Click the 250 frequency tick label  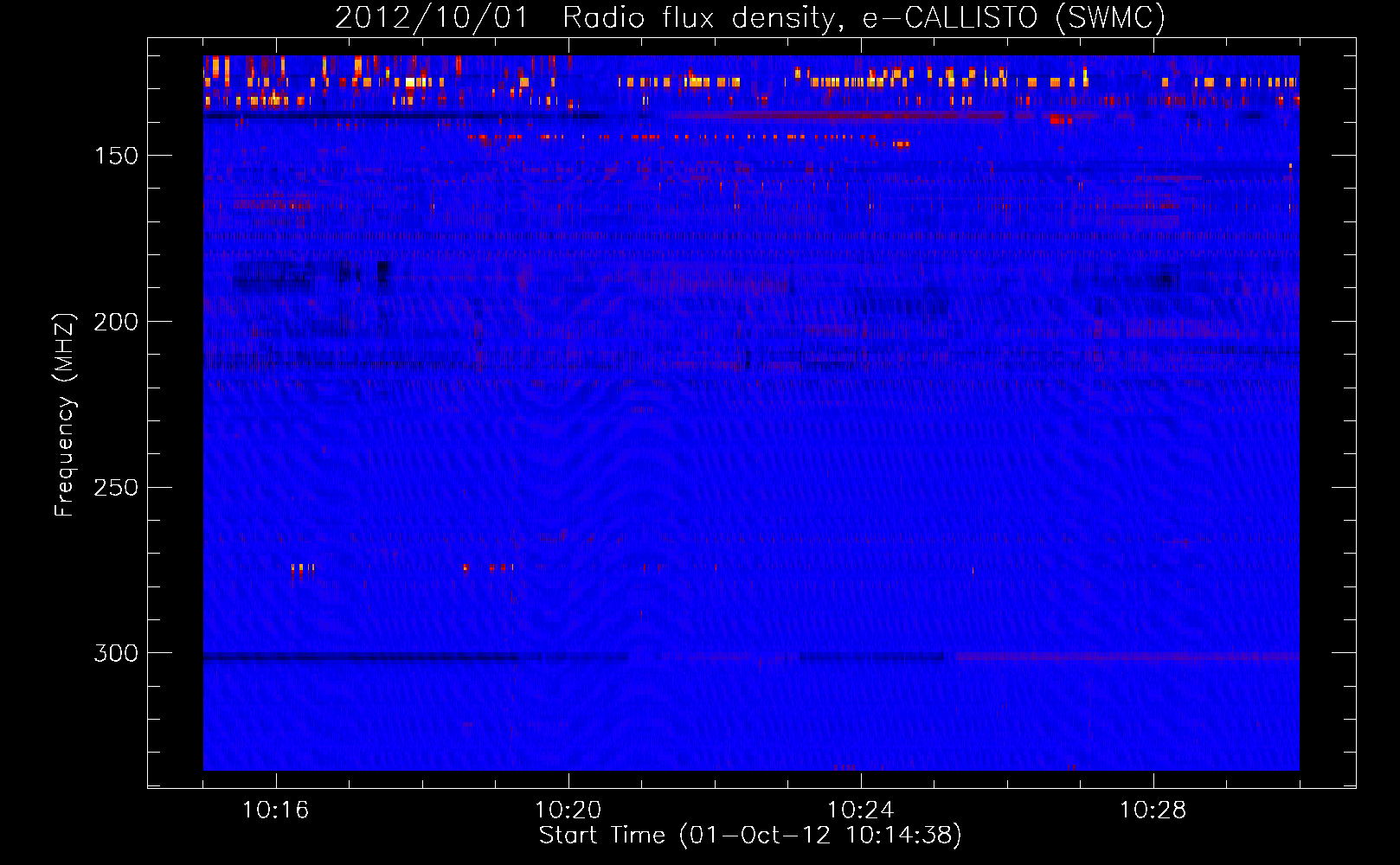point(116,488)
